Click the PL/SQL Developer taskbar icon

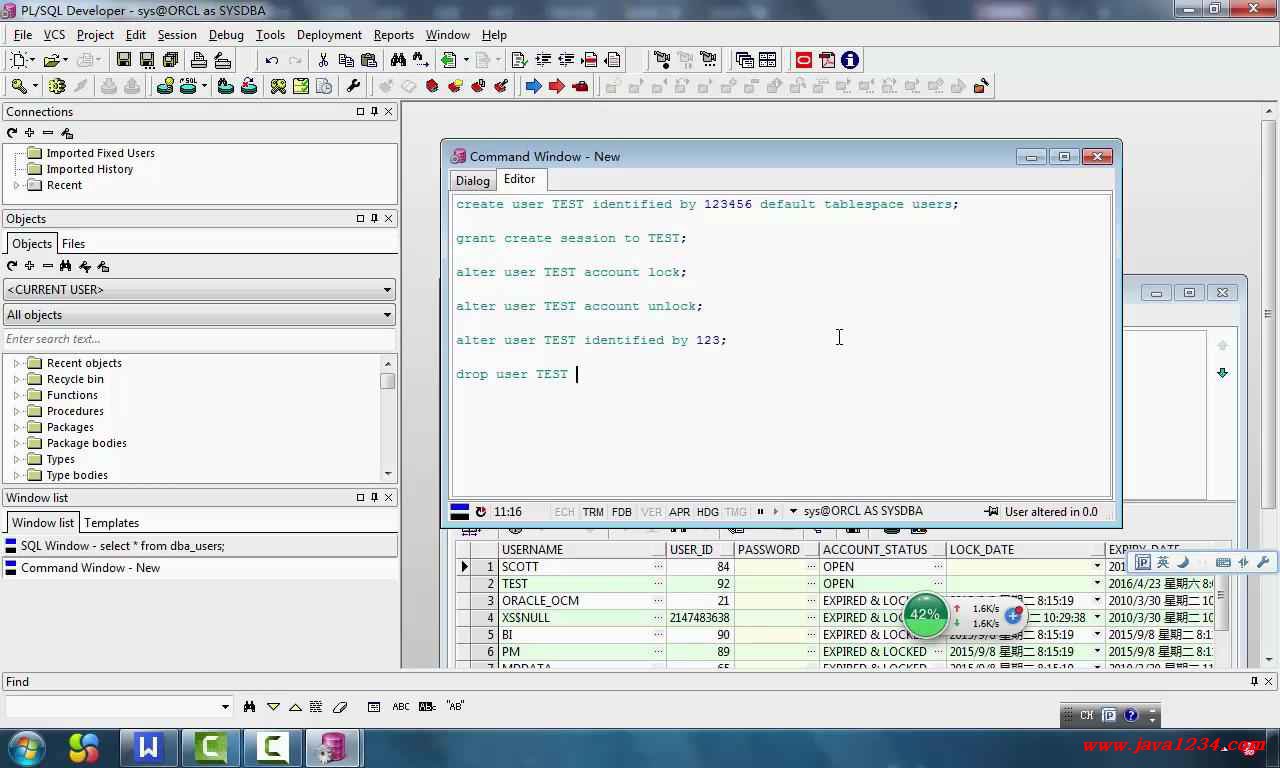coord(332,748)
